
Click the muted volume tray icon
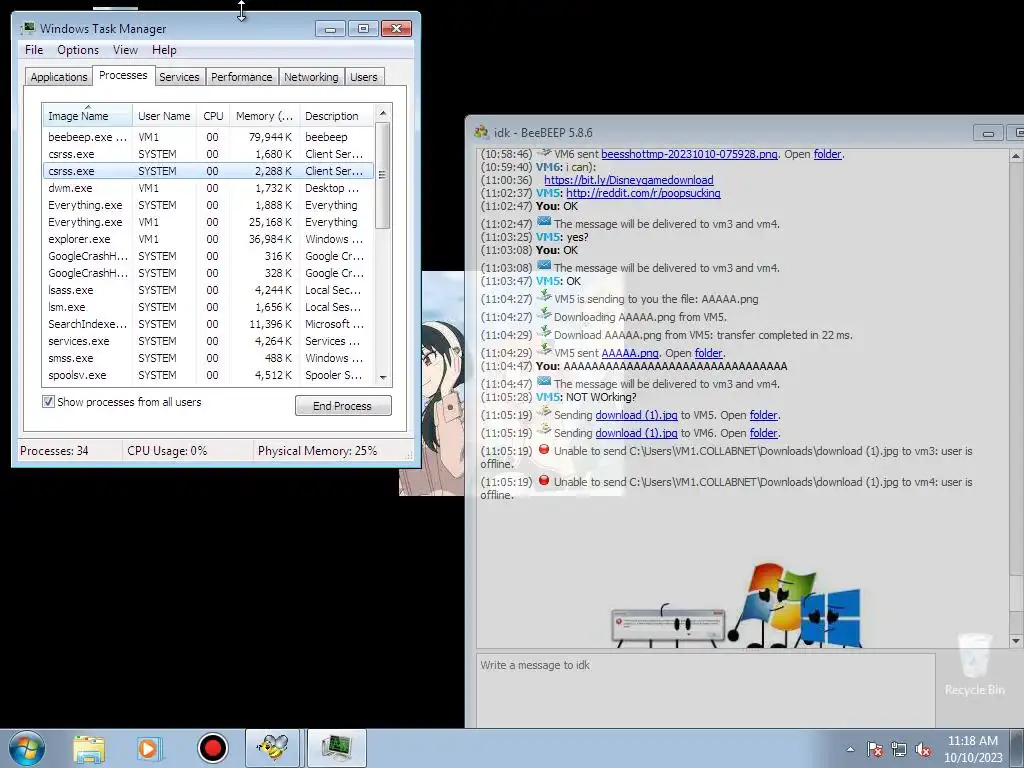tap(923, 749)
